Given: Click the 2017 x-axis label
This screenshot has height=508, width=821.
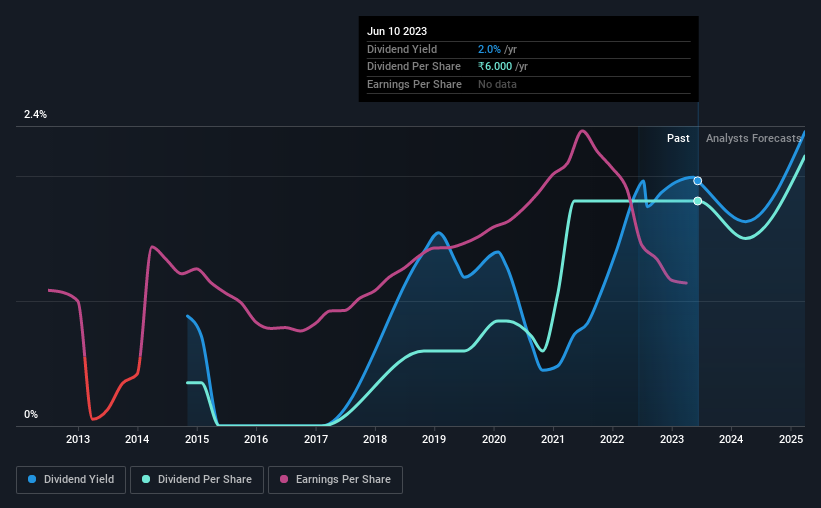Looking at the screenshot, I should (316, 439).
